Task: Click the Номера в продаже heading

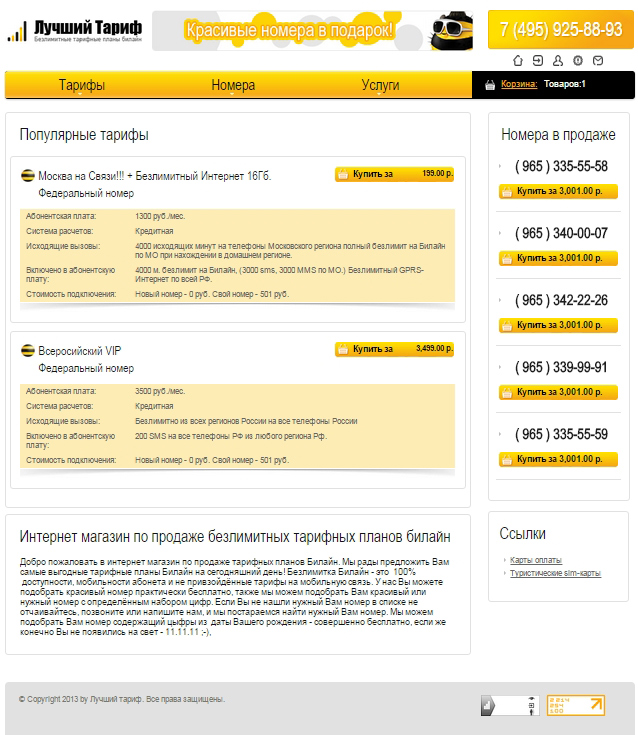Action: click(558, 135)
